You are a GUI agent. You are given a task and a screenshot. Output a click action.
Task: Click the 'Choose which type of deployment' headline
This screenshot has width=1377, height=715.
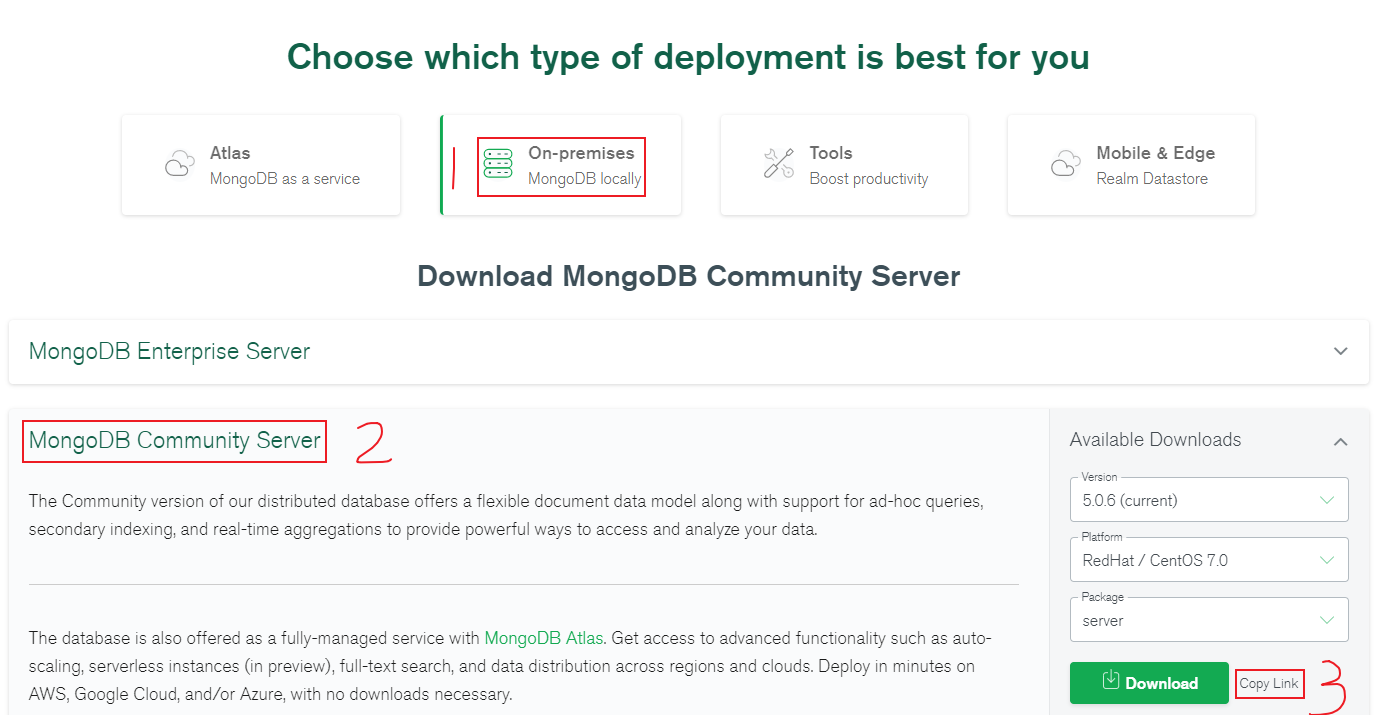[x=689, y=57]
